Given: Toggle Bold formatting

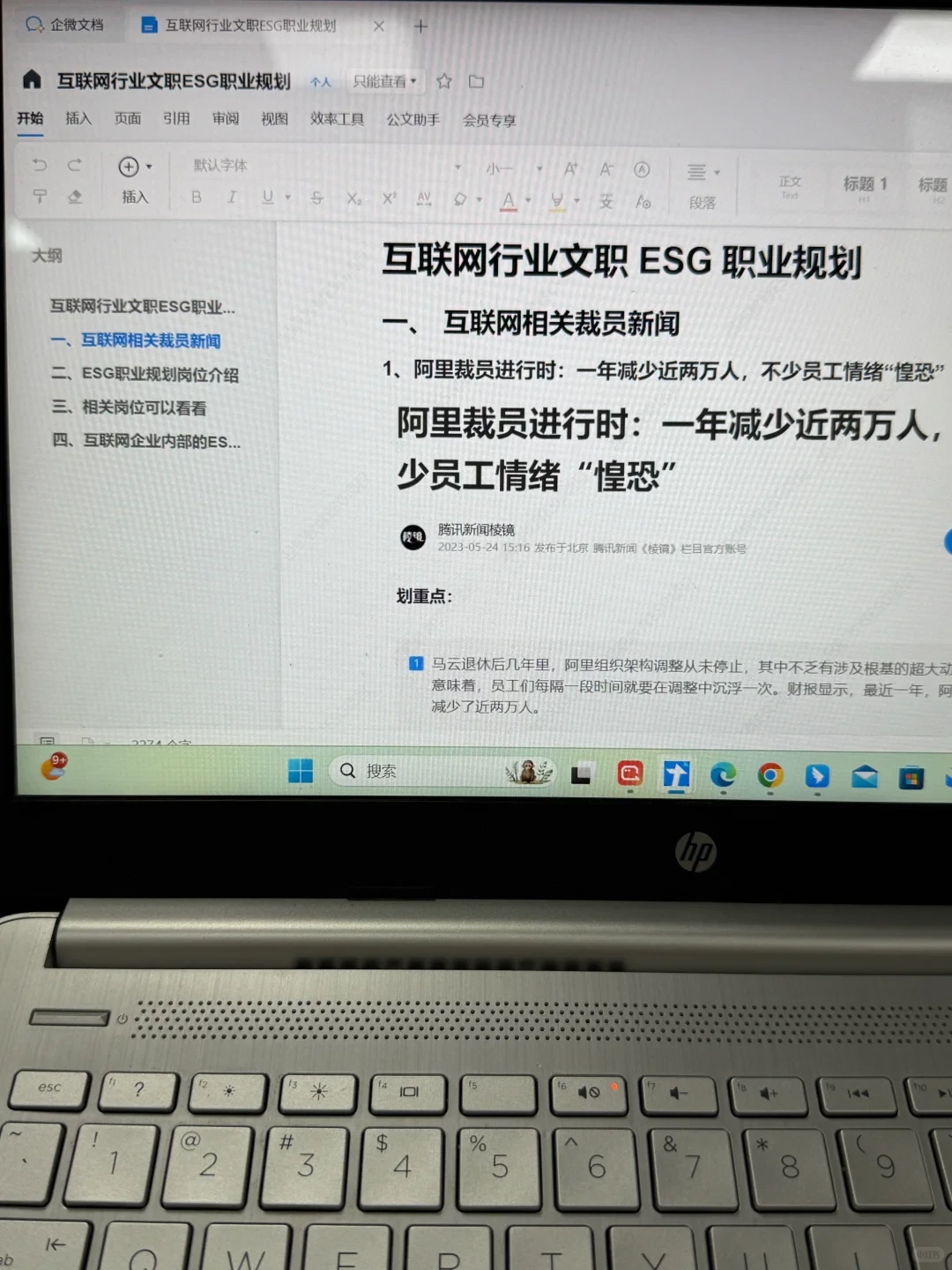Looking at the screenshot, I should tap(197, 198).
